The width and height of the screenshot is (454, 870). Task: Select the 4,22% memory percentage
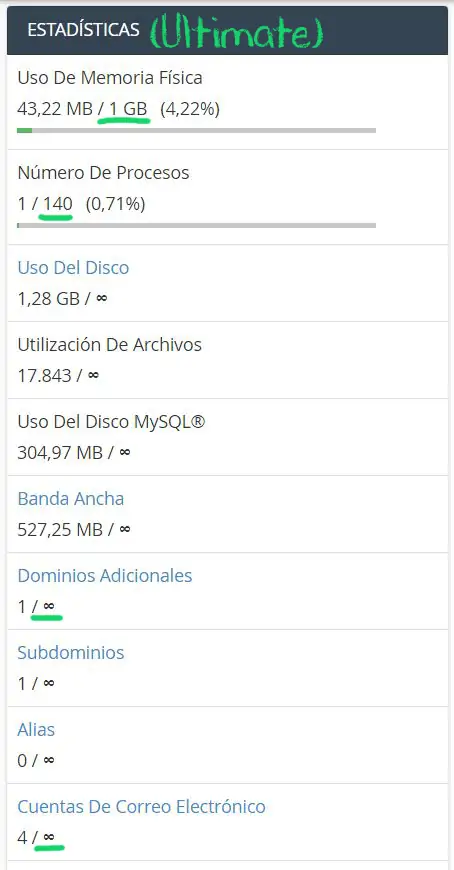pos(190,109)
